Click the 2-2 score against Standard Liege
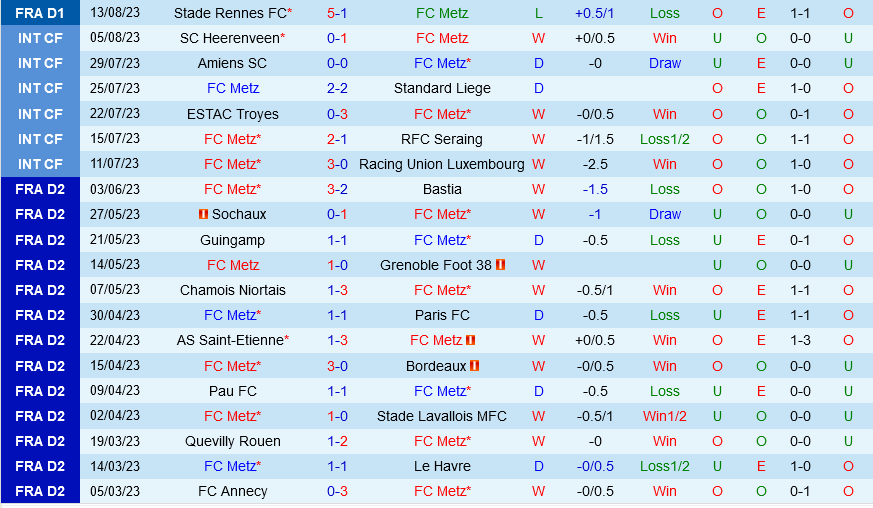The width and height of the screenshot is (873, 508). [337, 88]
